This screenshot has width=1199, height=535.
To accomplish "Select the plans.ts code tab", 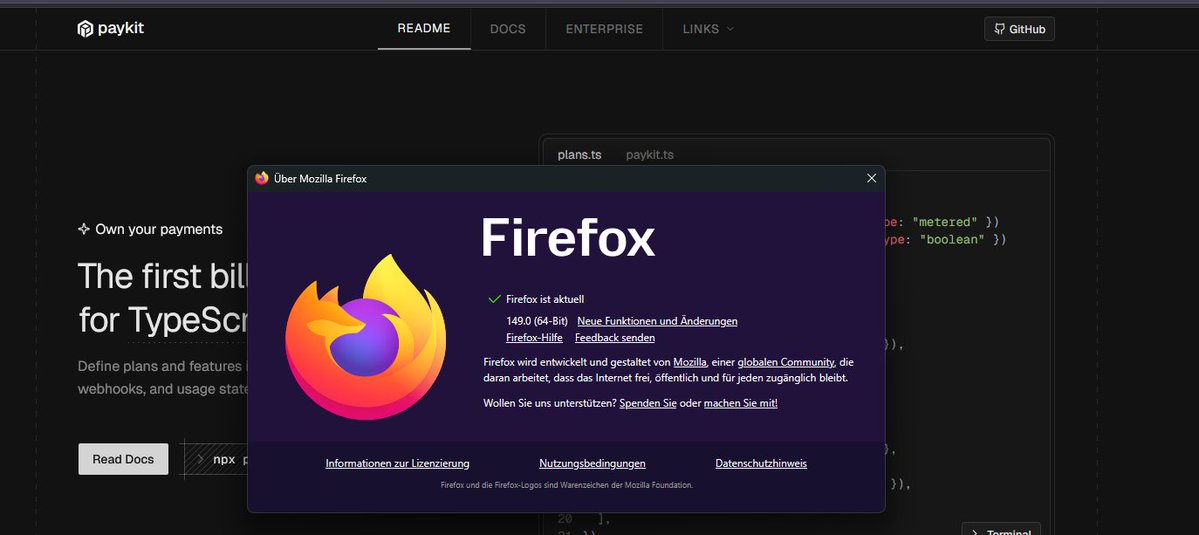I will click(580, 154).
